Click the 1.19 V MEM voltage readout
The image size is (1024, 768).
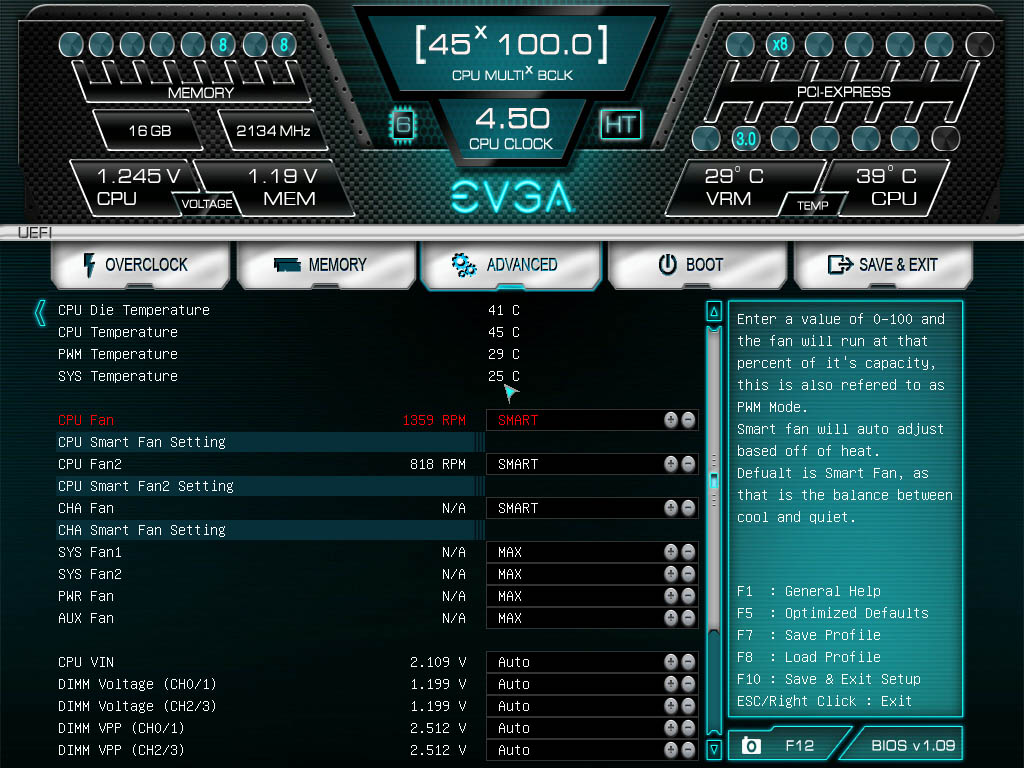tap(282, 176)
